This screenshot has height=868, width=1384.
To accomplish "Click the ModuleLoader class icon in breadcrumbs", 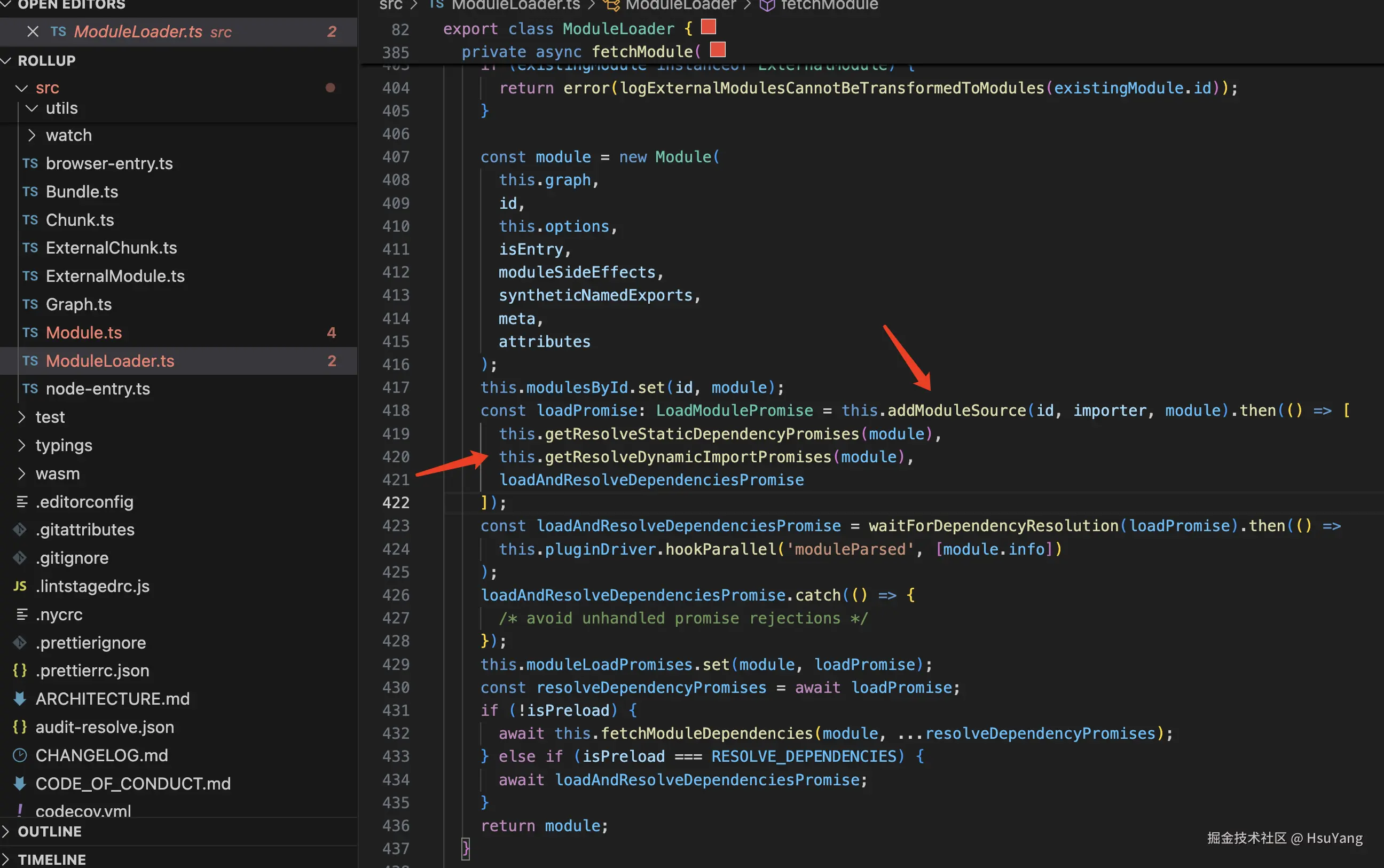I will pyautogui.click(x=612, y=6).
